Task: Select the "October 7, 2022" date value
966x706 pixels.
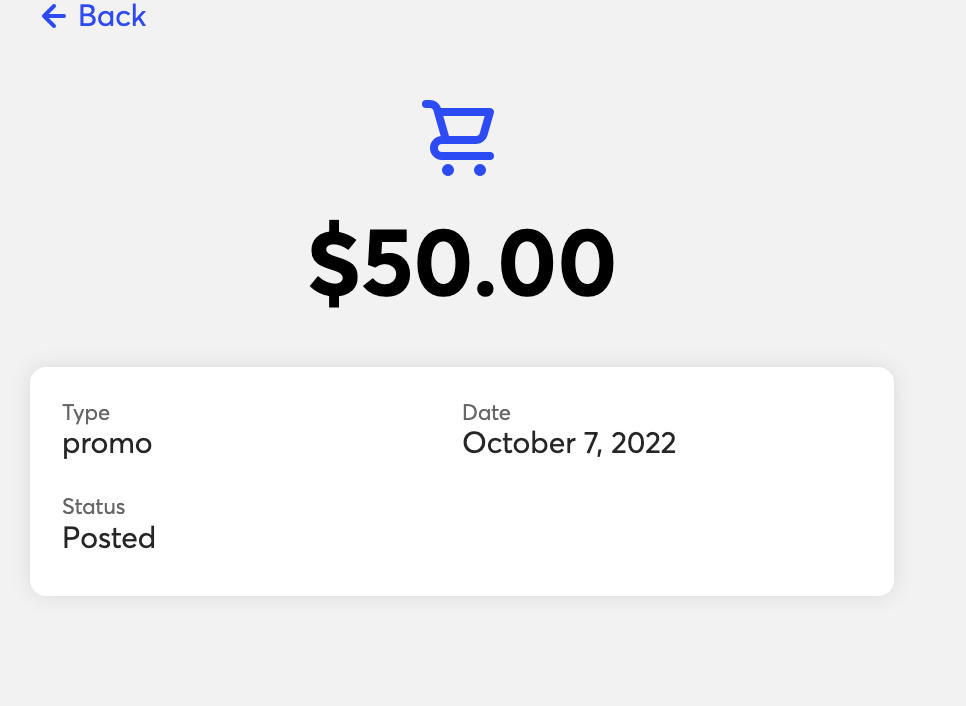Action: pos(569,443)
